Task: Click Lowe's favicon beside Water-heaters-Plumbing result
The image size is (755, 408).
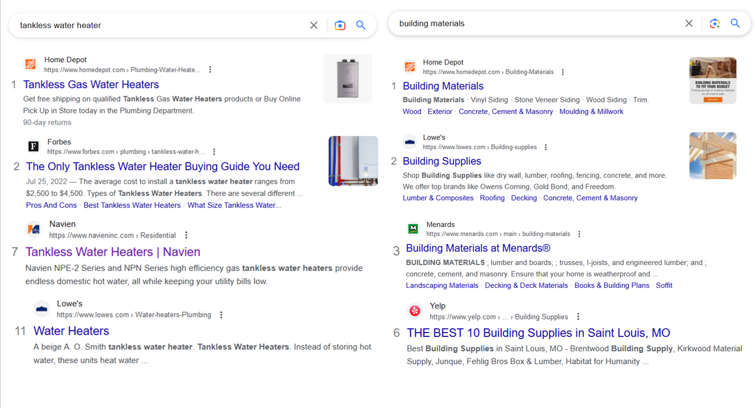Action: (42, 309)
